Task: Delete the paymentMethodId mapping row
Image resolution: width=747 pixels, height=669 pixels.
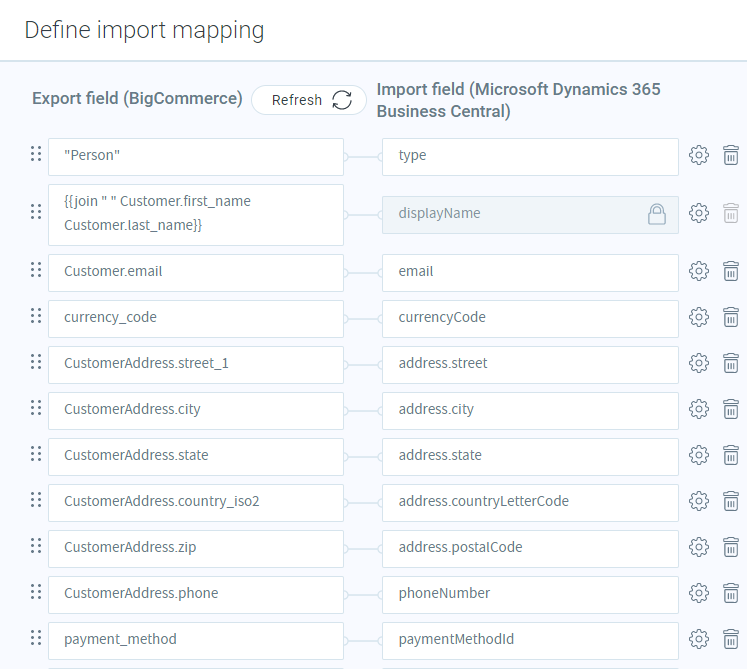Action: 731,639
